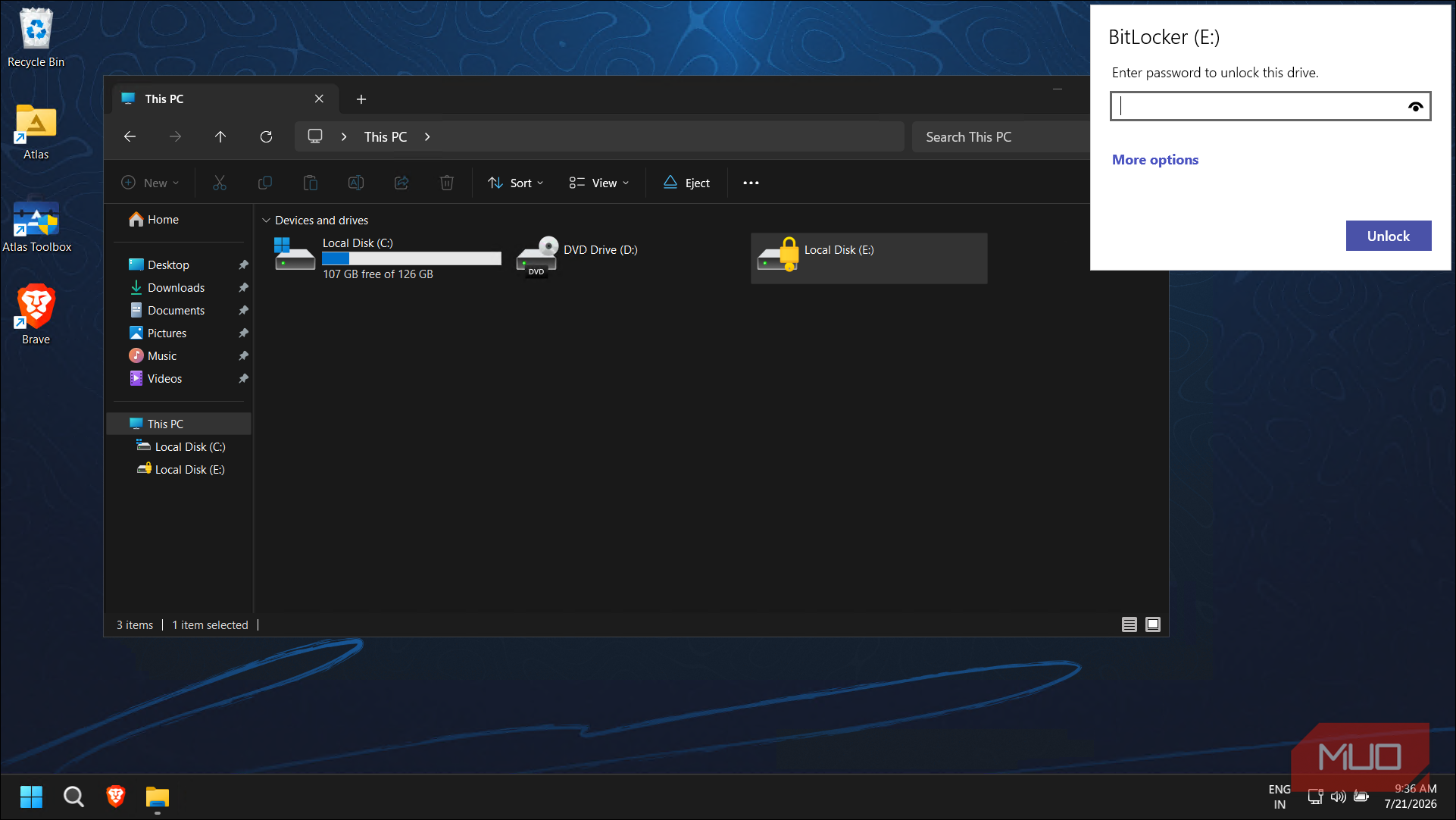Click the Recycle Bin desktop icon
The height and width of the screenshot is (820, 1456).
coord(36,37)
